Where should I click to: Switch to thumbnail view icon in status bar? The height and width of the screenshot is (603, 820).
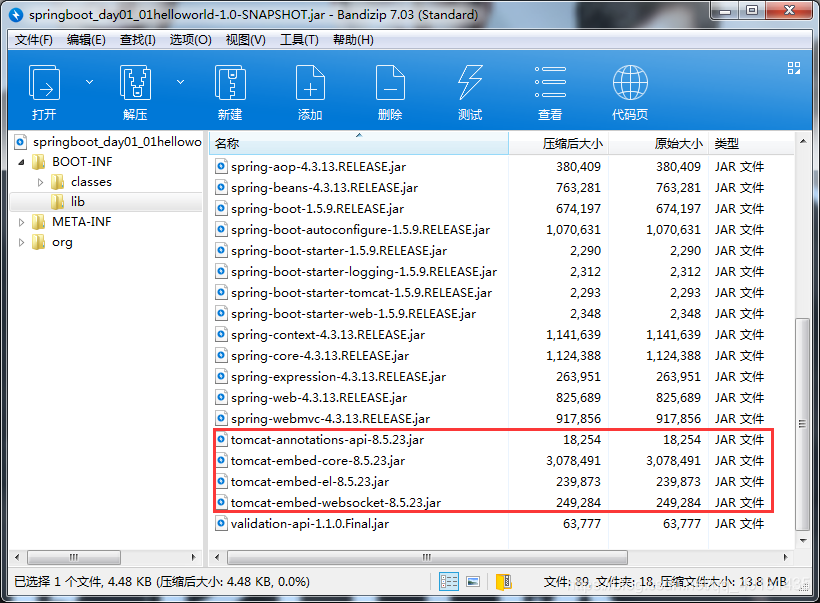pos(473,582)
